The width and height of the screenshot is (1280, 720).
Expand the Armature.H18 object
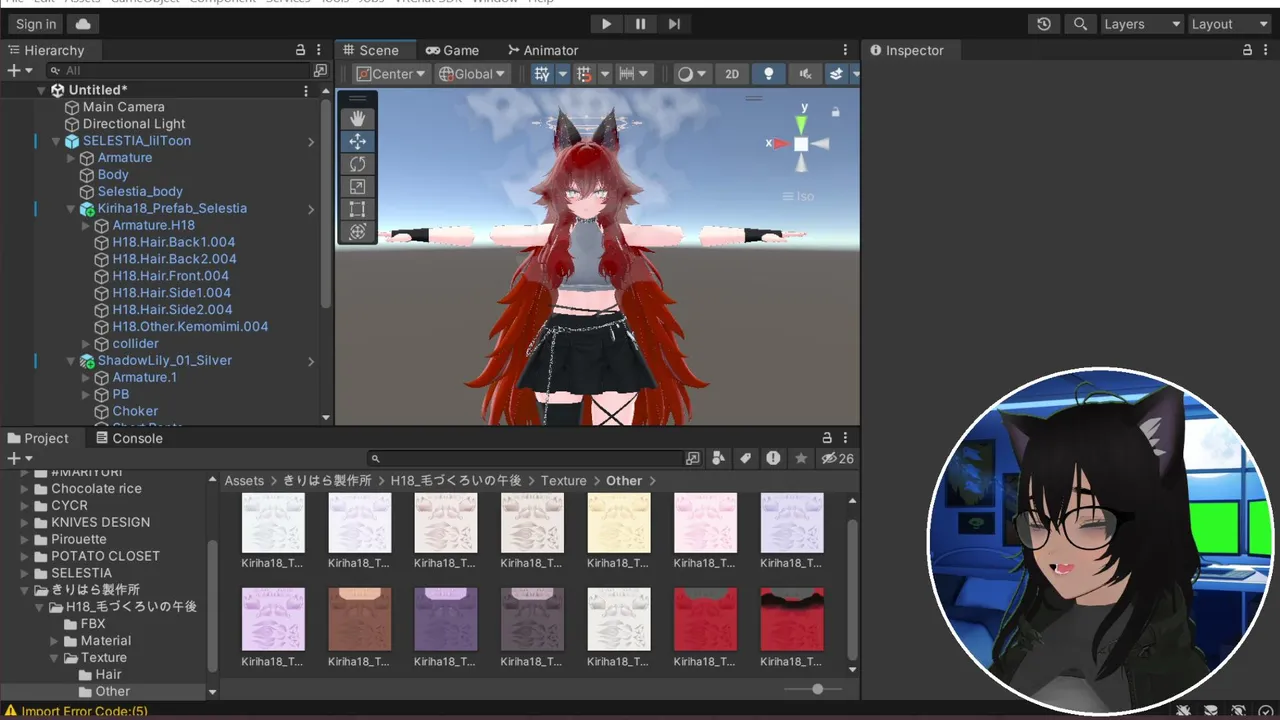point(86,226)
